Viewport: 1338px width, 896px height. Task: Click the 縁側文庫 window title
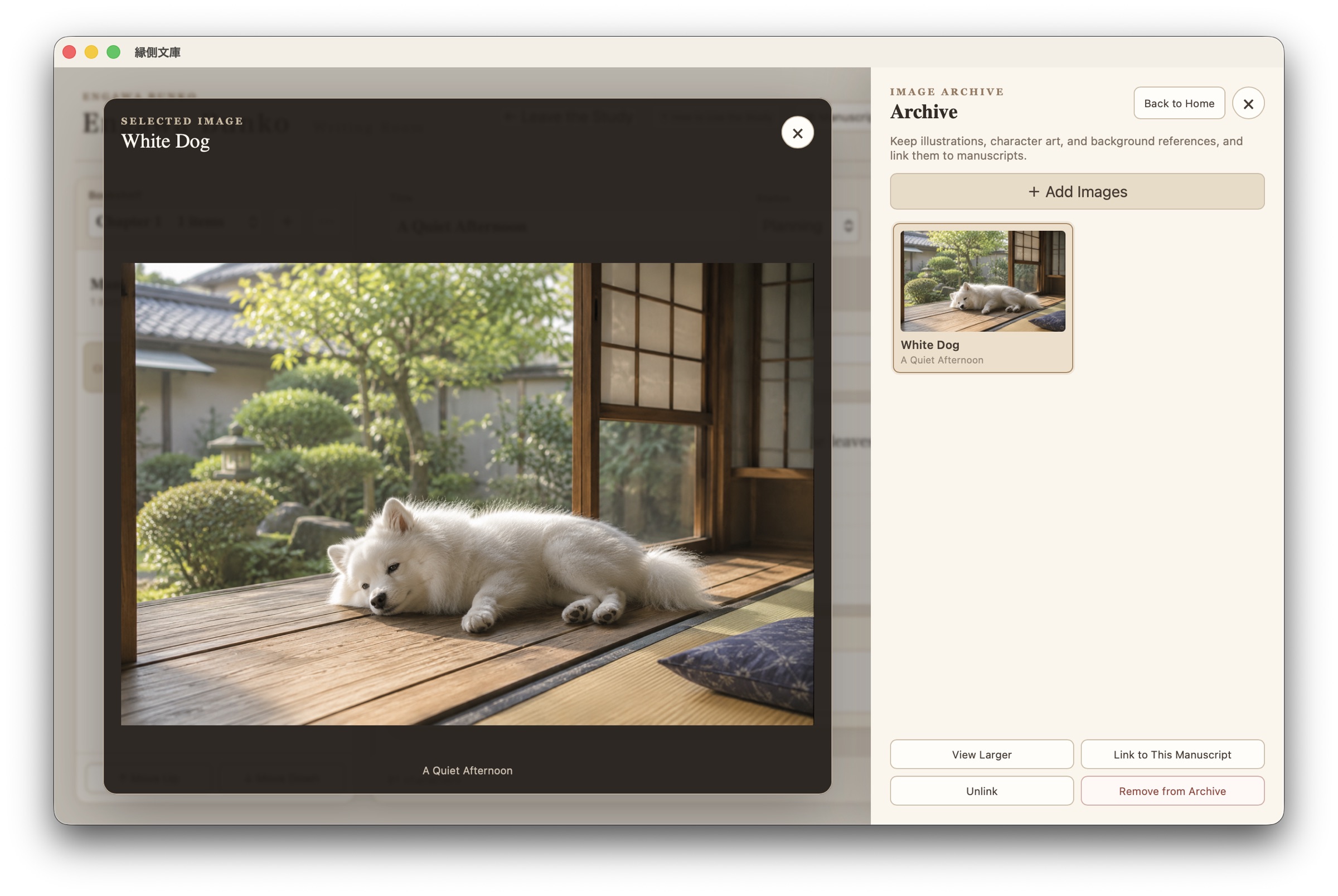(x=157, y=52)
